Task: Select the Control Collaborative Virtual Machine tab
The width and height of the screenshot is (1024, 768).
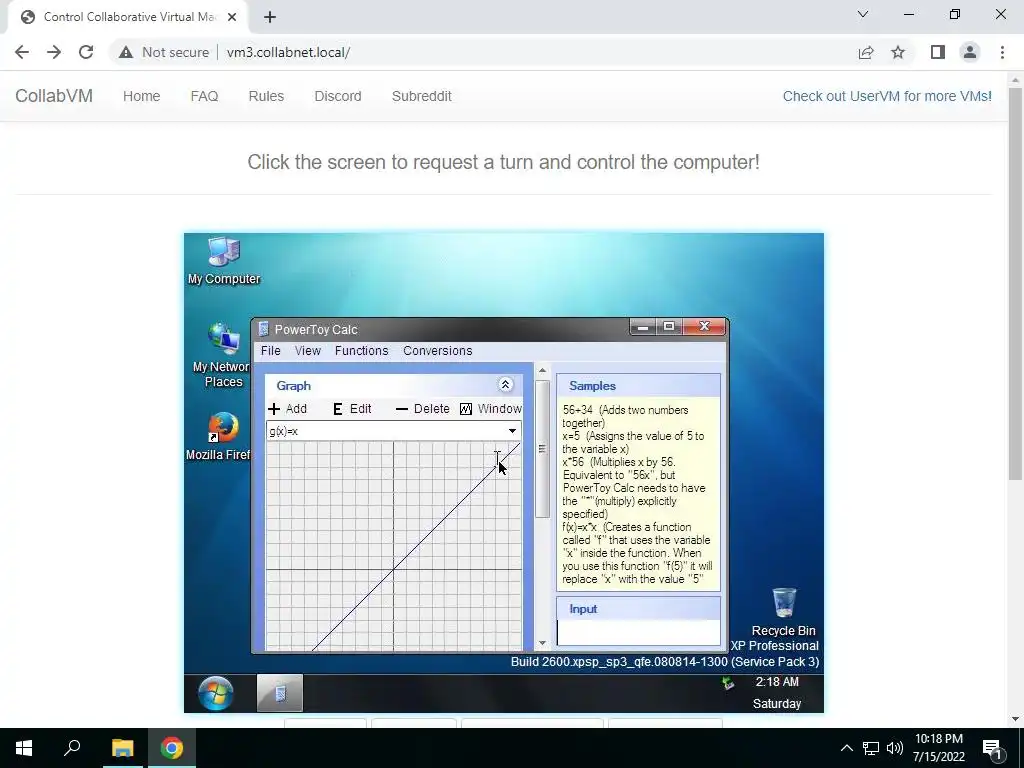Action: click(x=128, y=17)
